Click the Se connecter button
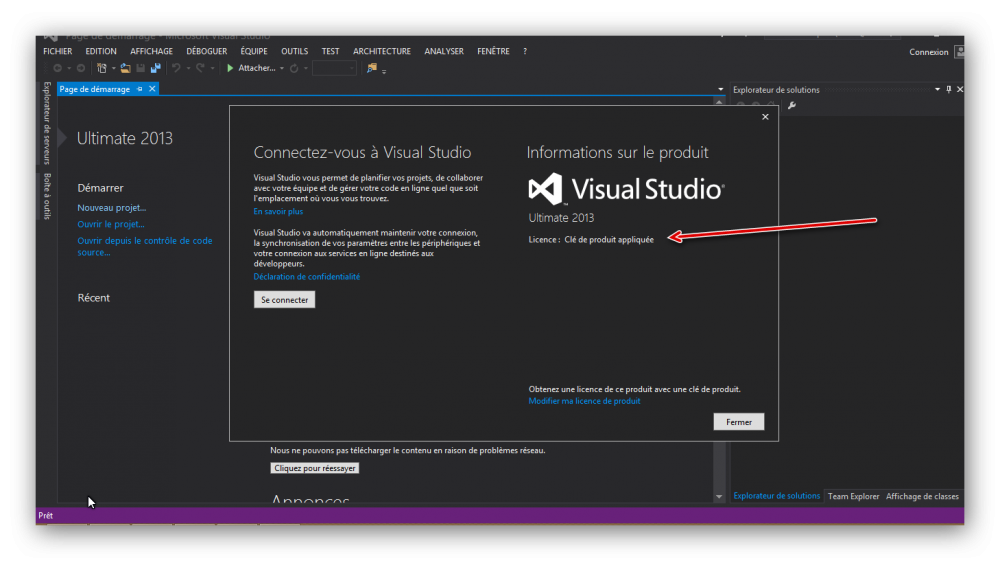The height and width of the screenshot is (561, 1000). [x=284, y=300]
